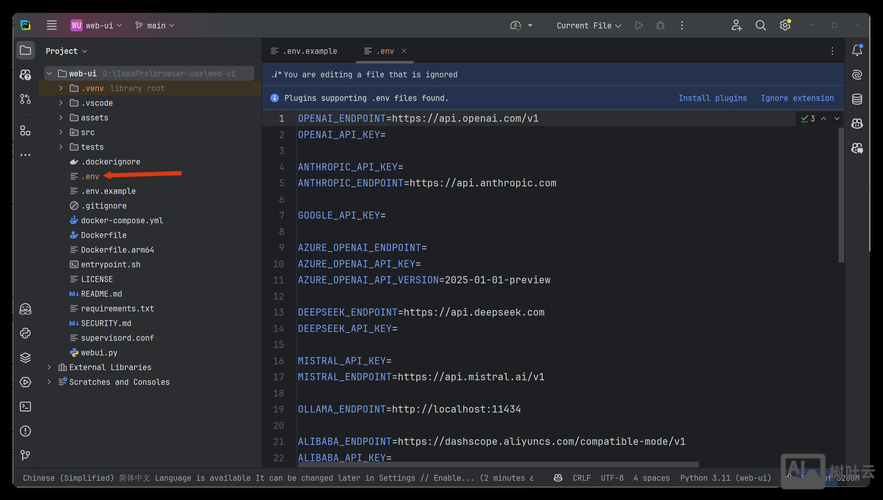Click the Search Everywhere magnifier icon
Viewport: 883px width, 500px height.
coord(761,25)
